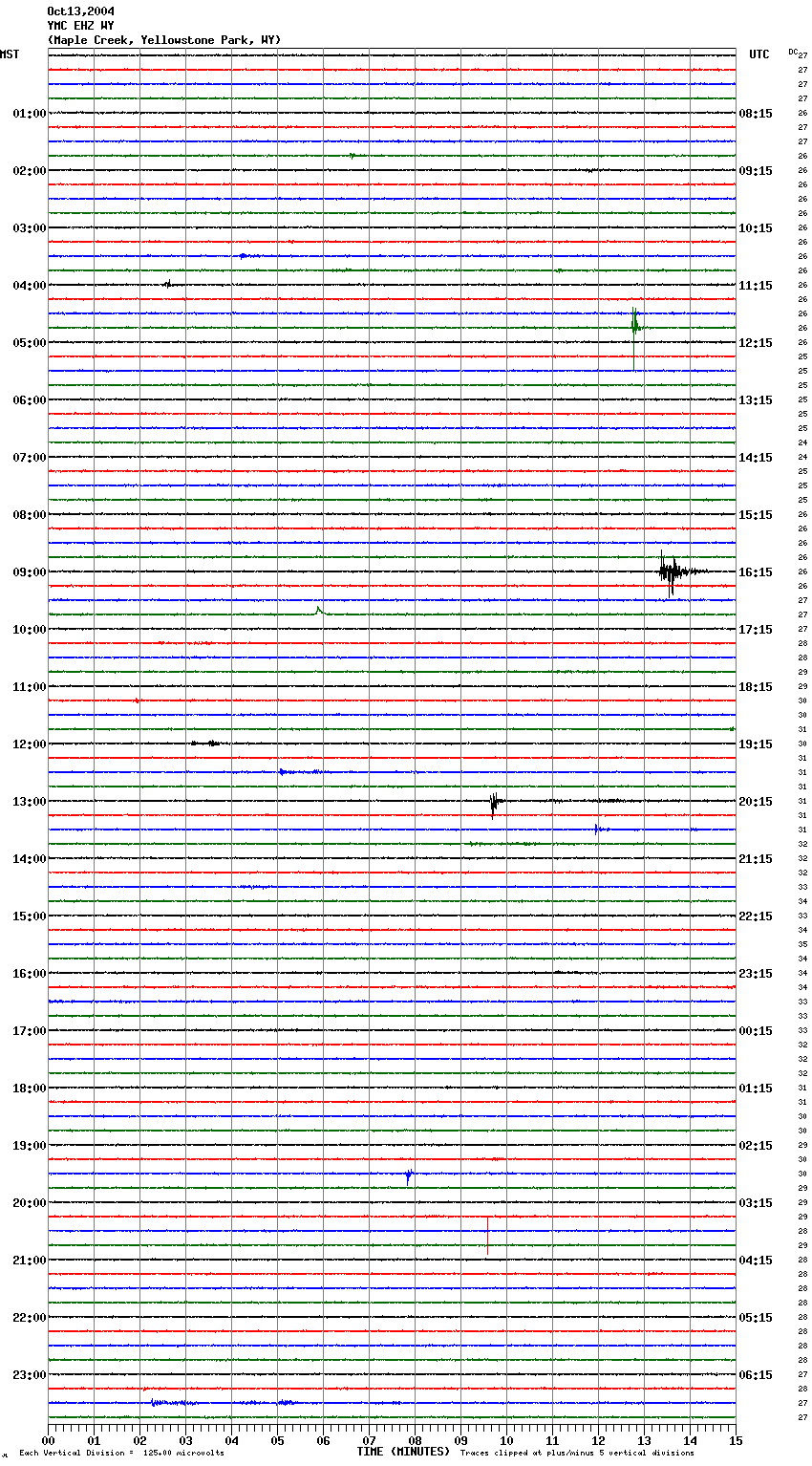Image resolution: width=812 pixels, height=1466 pixels.
Task: Click the blue noise burst after 23:00
Action: click(x=172, y=1403)
